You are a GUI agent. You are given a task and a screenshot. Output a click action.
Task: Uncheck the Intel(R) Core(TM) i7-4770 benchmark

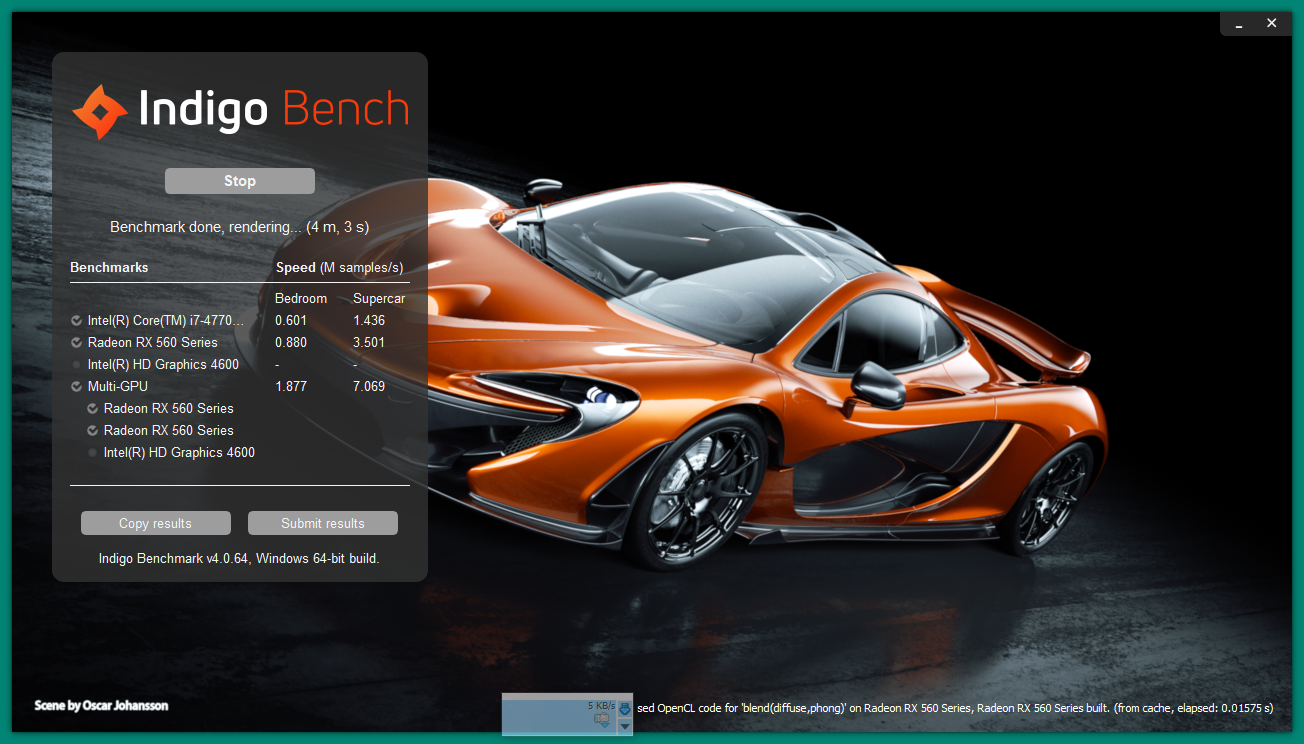pyautogui.click(x=77, y=321)
